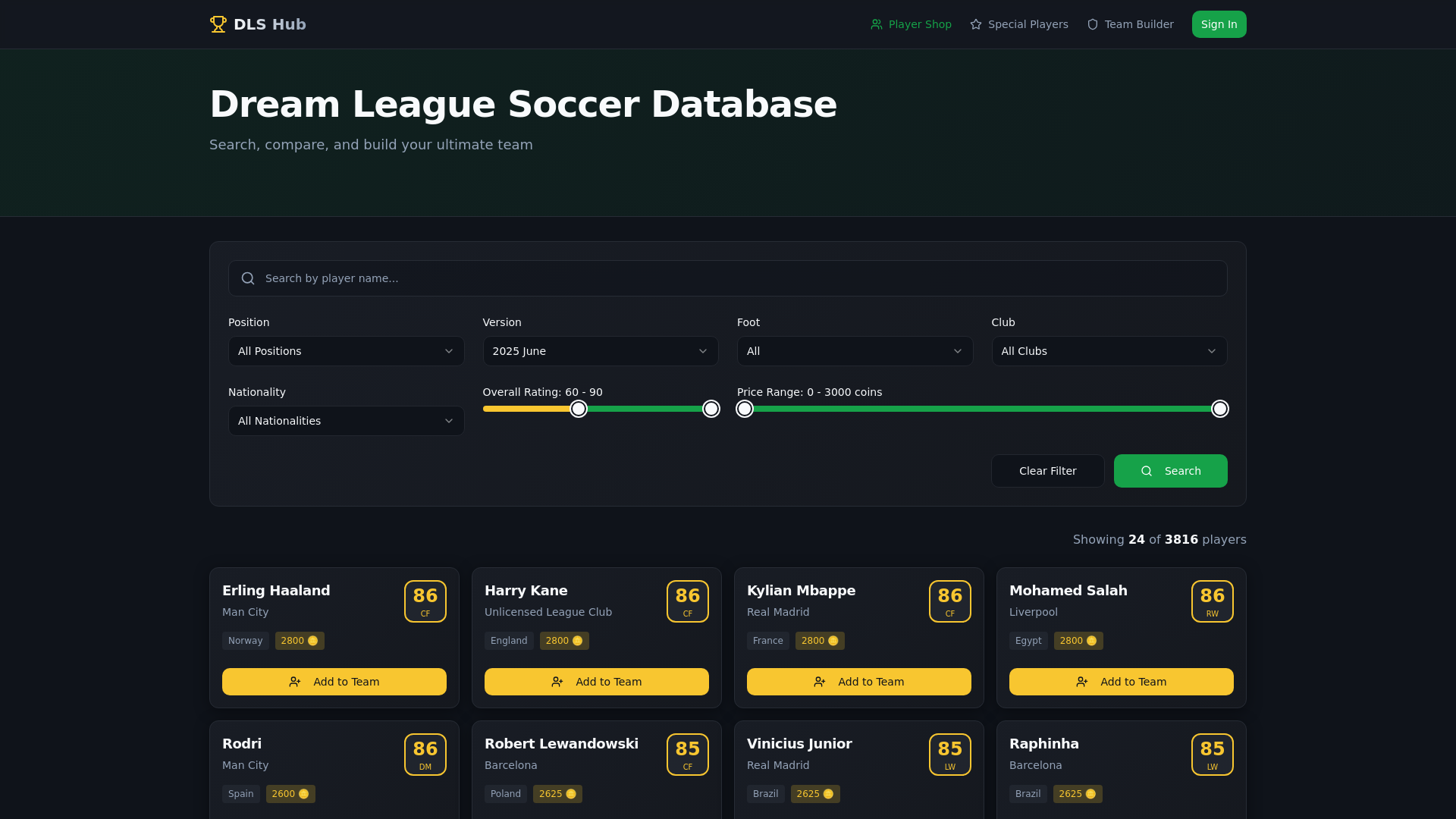Click the add-user icon on Harry Kane's card
Viewport: 1456px width, 819px height.
557,682
